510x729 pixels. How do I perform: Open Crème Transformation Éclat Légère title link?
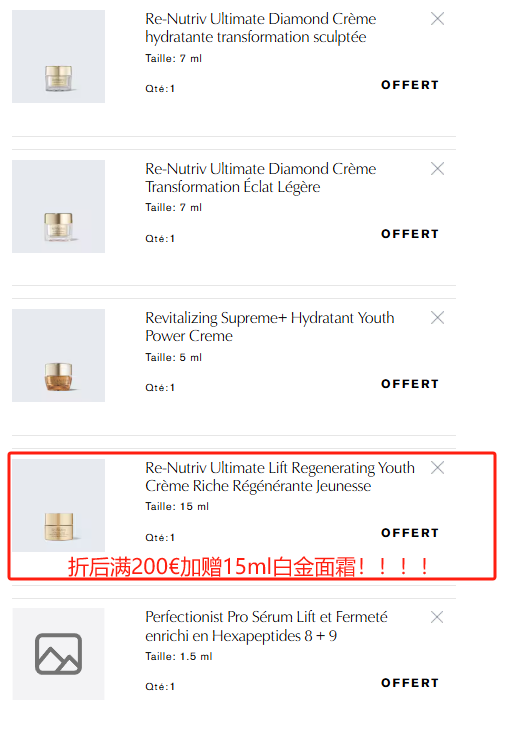click(260, 178)
